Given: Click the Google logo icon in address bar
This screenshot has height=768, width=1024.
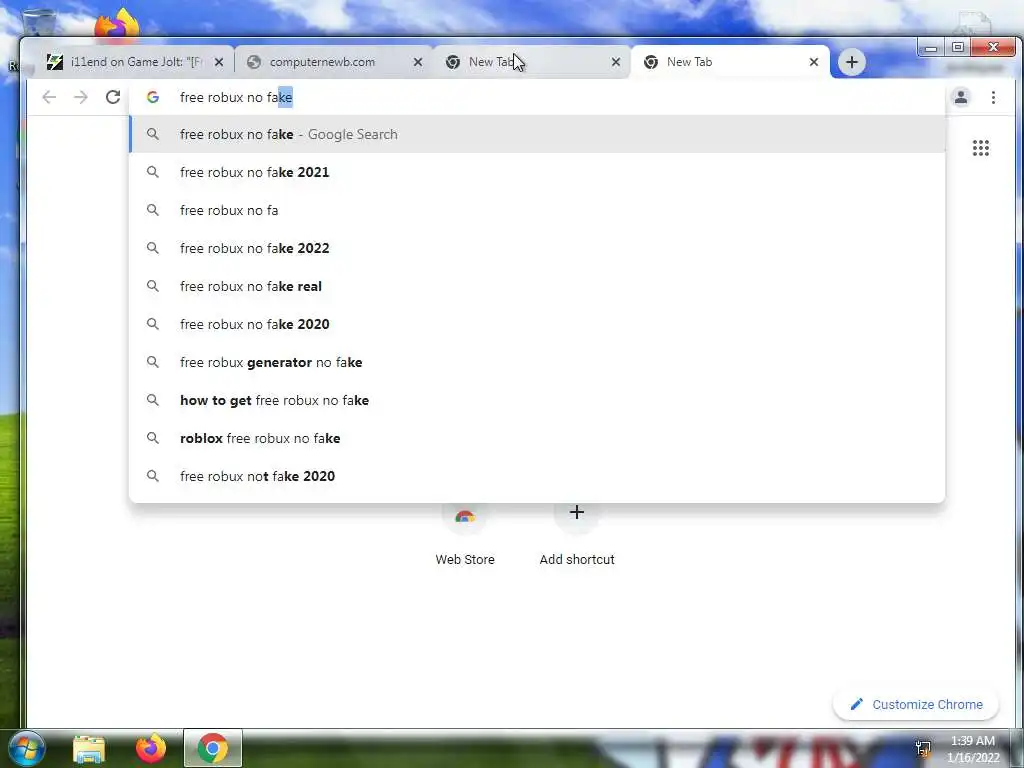Looking at the screenshot, I should point(153,97).
